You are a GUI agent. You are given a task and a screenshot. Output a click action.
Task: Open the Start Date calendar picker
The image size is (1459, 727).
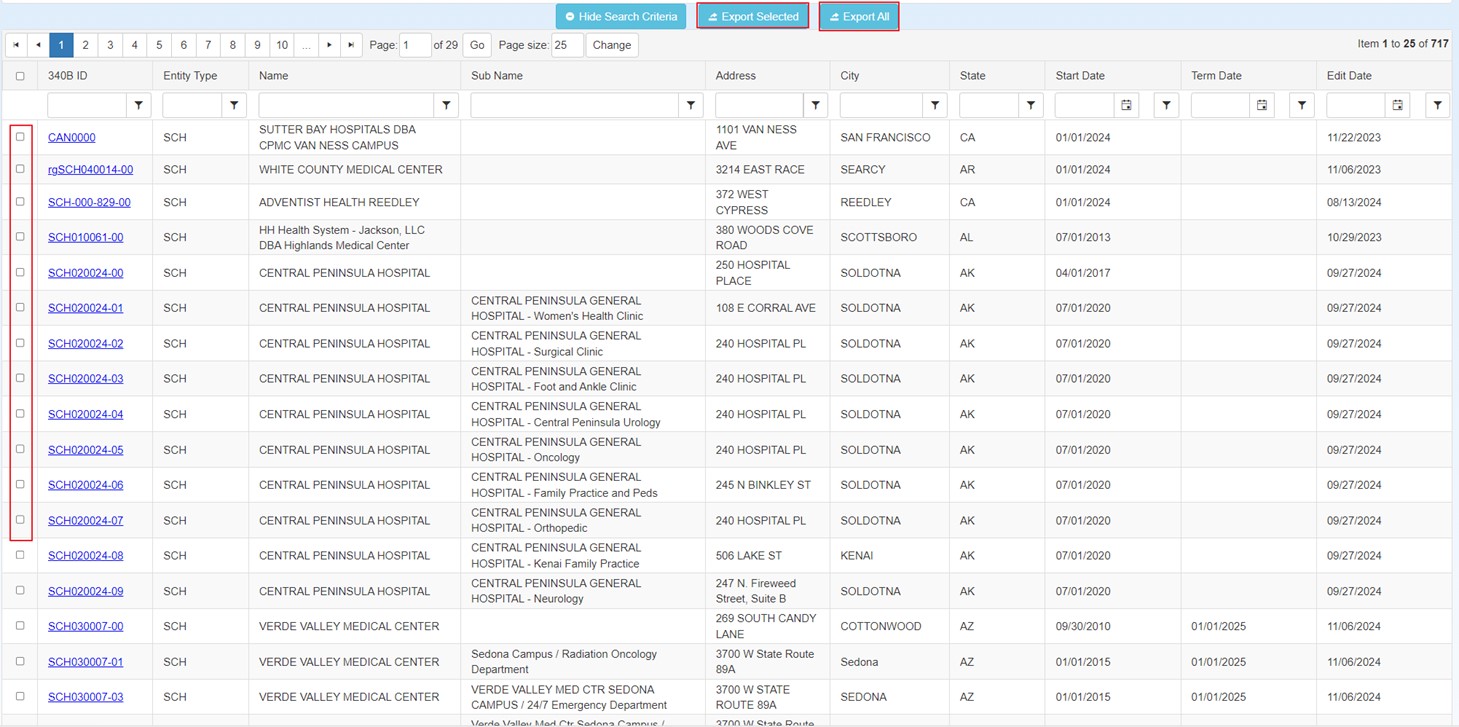[1126, 105]
